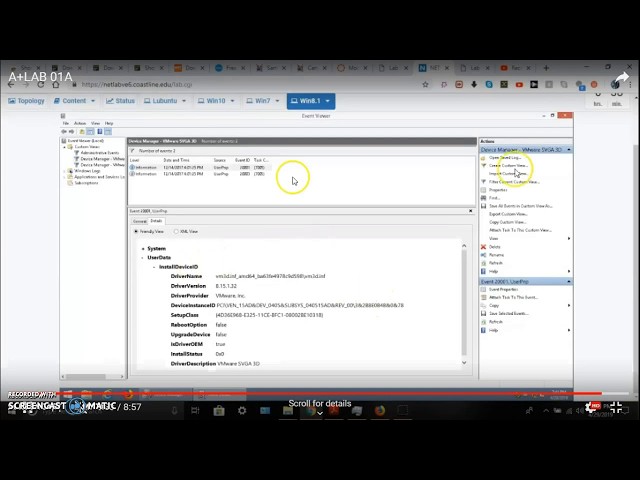Switch to the General tab

pos(140,221)
